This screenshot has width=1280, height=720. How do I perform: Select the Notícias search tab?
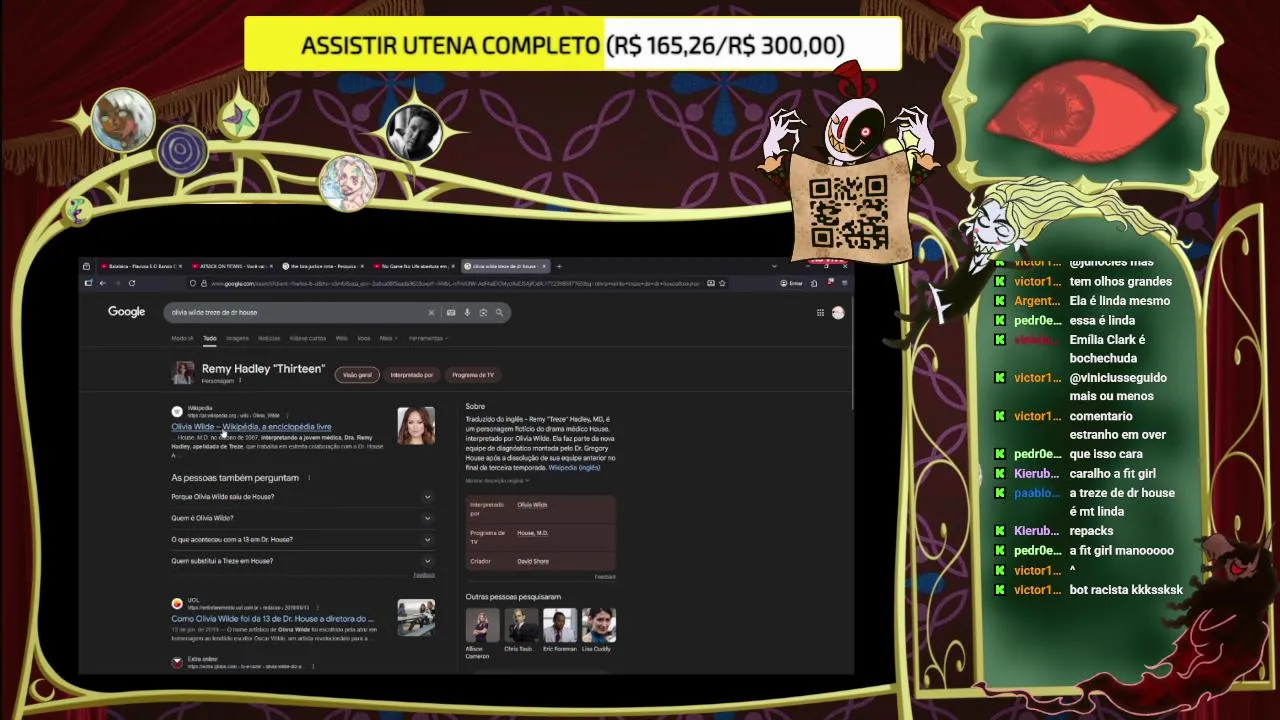click(269, 338)
